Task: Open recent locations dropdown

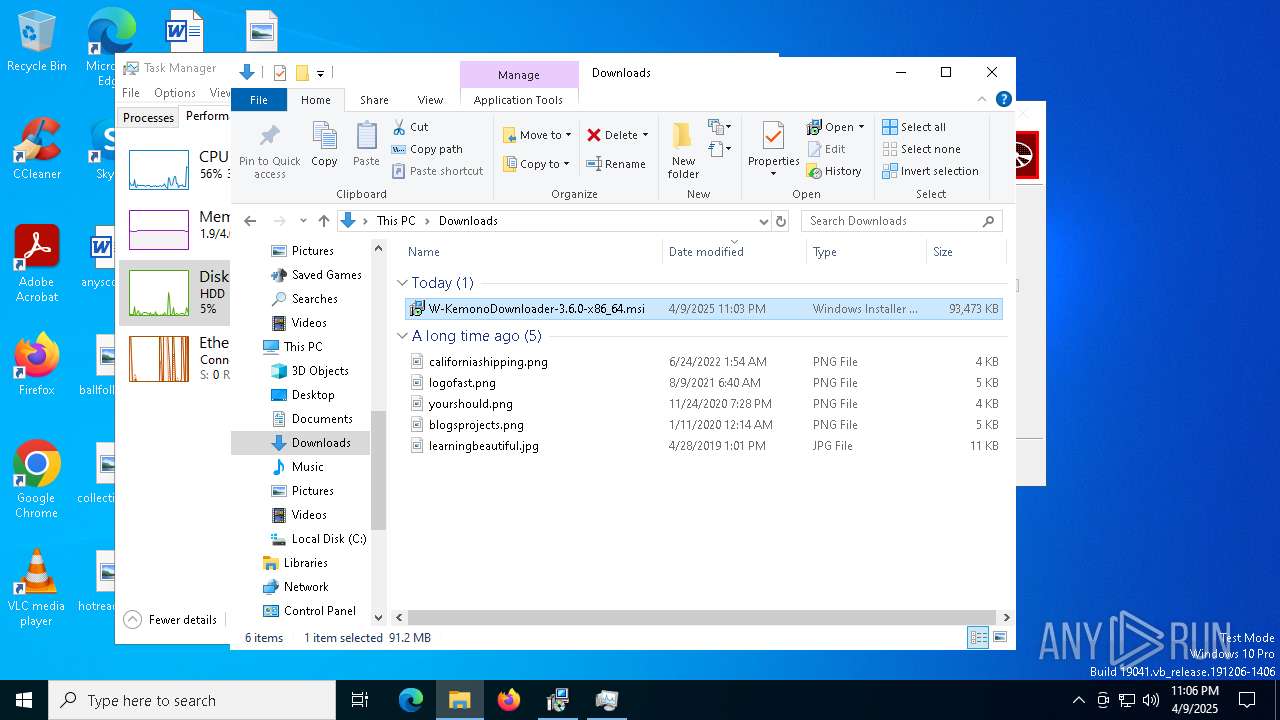Action: pyautogui.click(x=303, y=221)
